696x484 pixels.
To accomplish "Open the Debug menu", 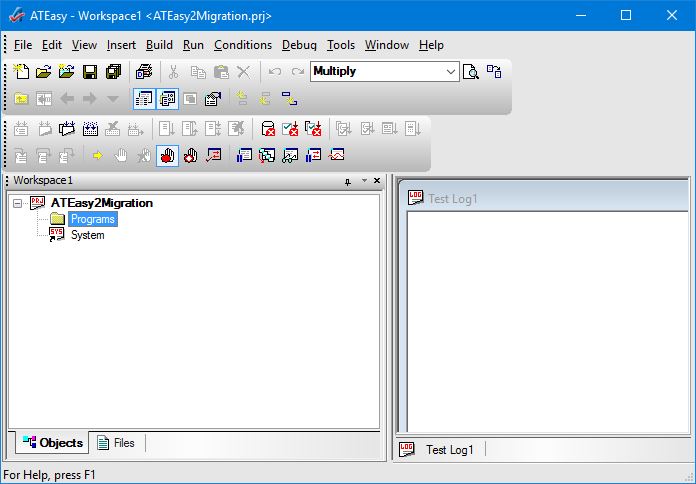I will pos(299,45).
